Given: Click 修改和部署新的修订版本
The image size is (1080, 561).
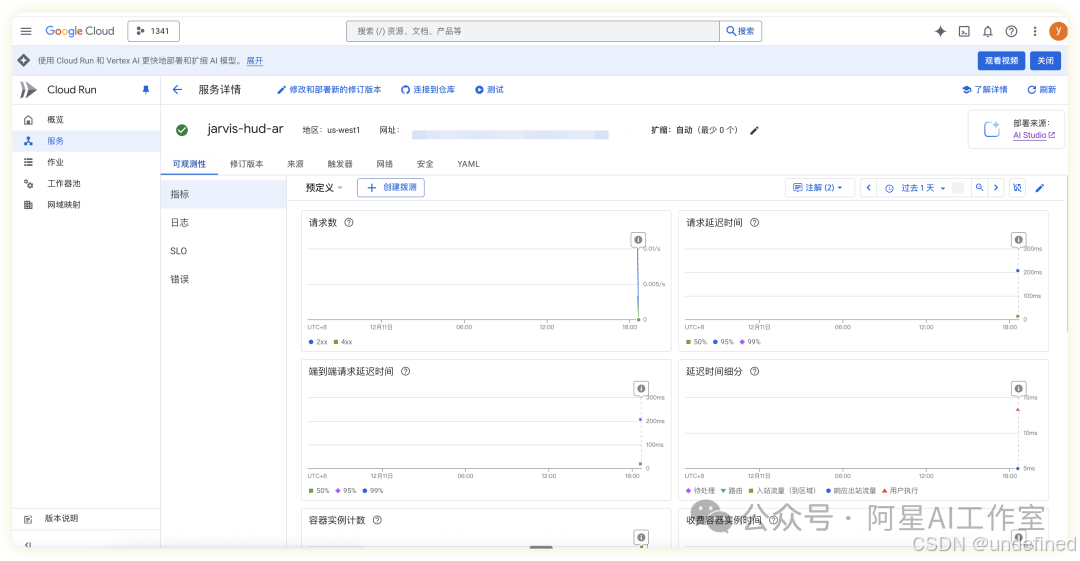Looking at the screenshot, I should pyautogui.click(x=329, y=90).
